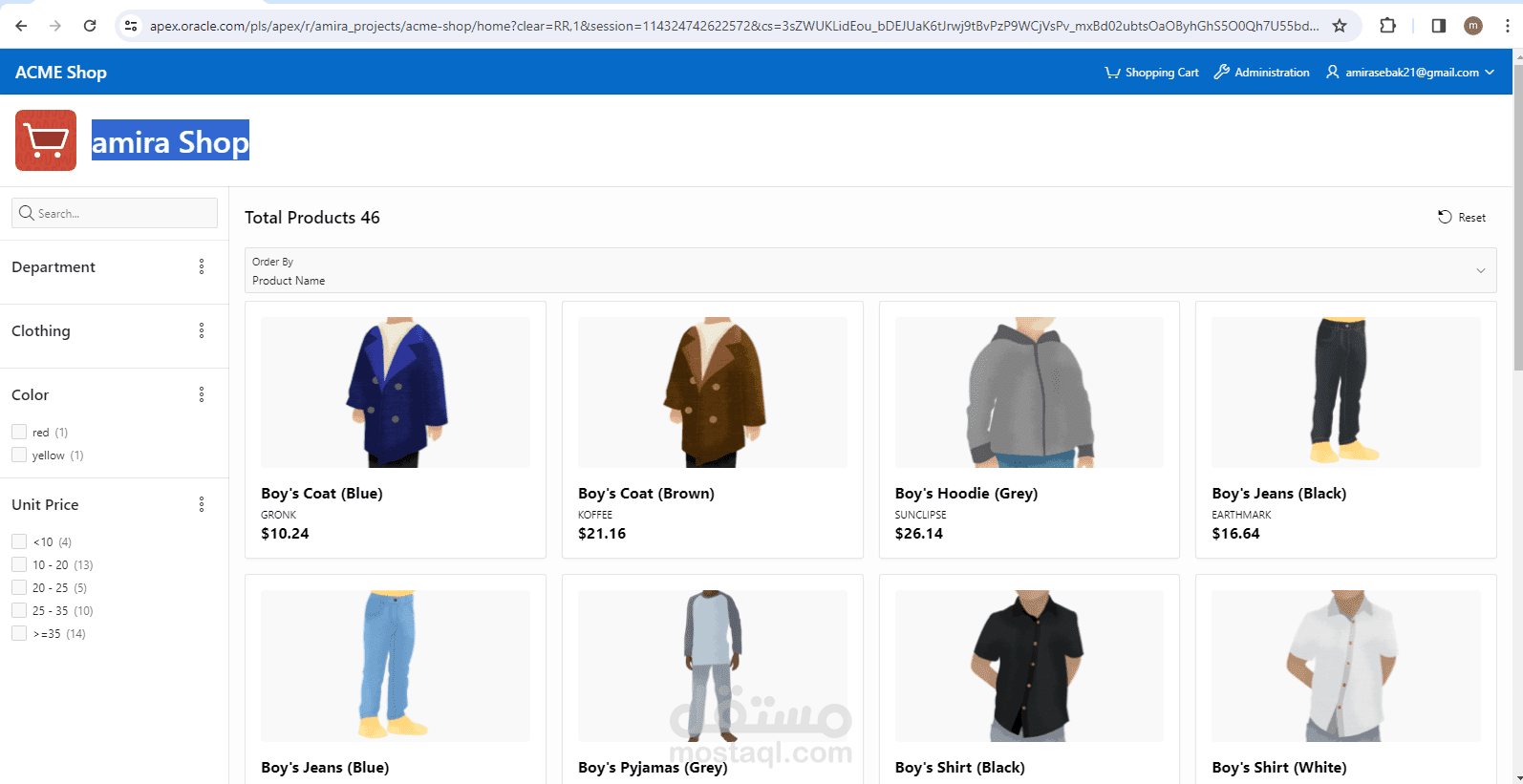The width and height of the screenshot is (1523, 784).
Task: Open Boy's Jeans (Black) product title
Action: [1279, 493]
